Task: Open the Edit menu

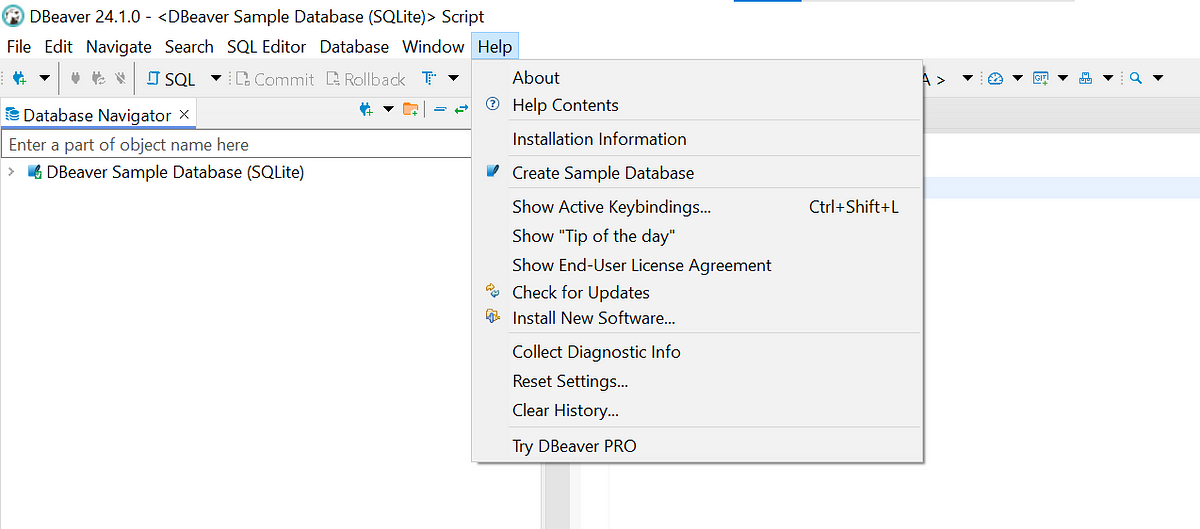Action: coord(58,46)
